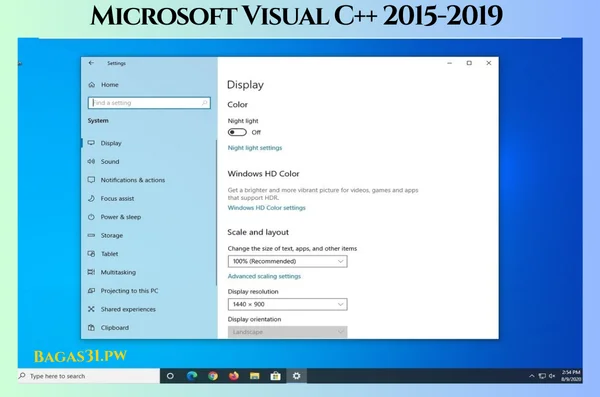Click the back arrow in Settings
Viewport: 600px width, 397px height.
click(x=91, y=63)
